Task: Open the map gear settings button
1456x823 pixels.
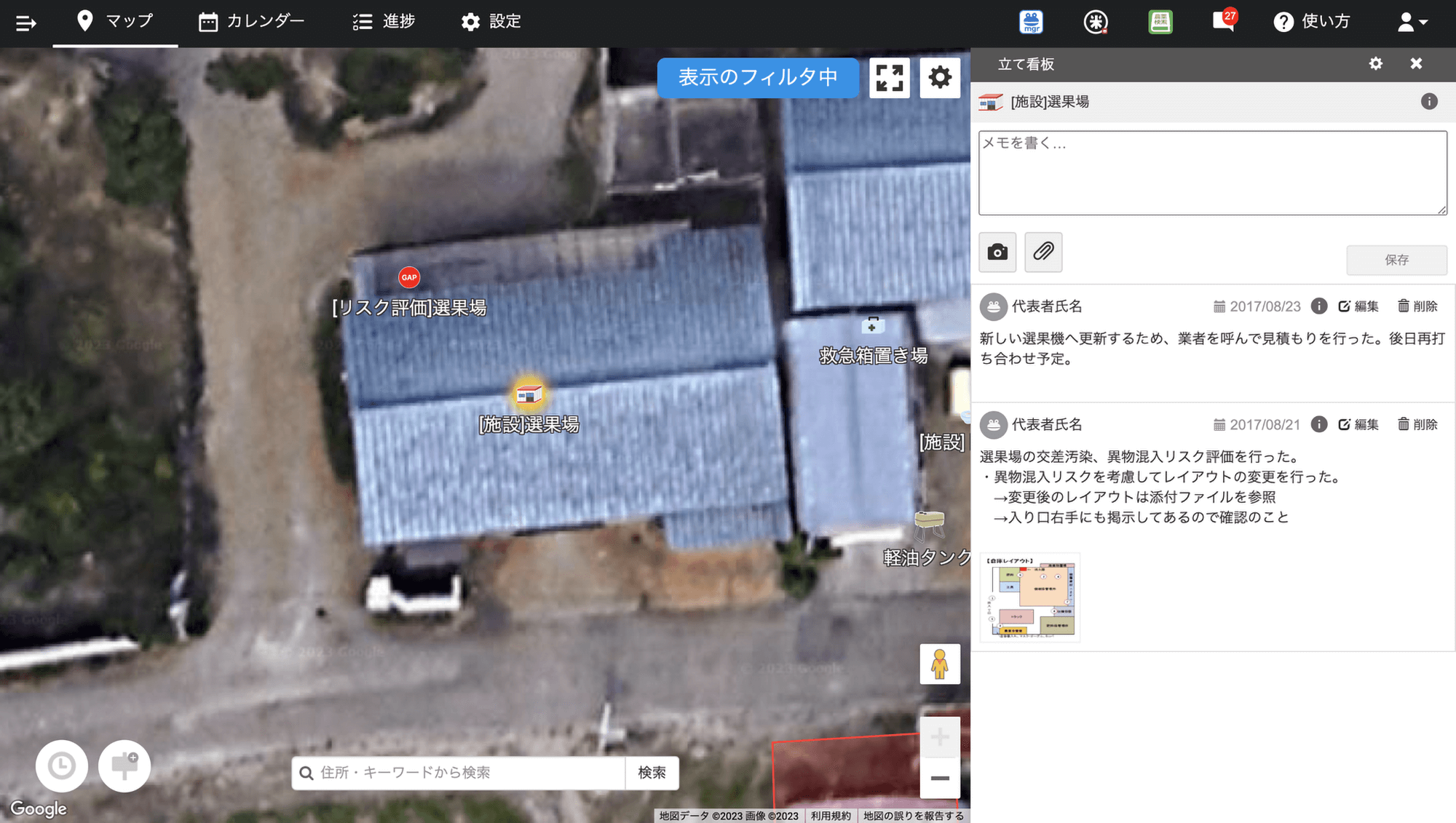Action: click(x=940, y=77)
